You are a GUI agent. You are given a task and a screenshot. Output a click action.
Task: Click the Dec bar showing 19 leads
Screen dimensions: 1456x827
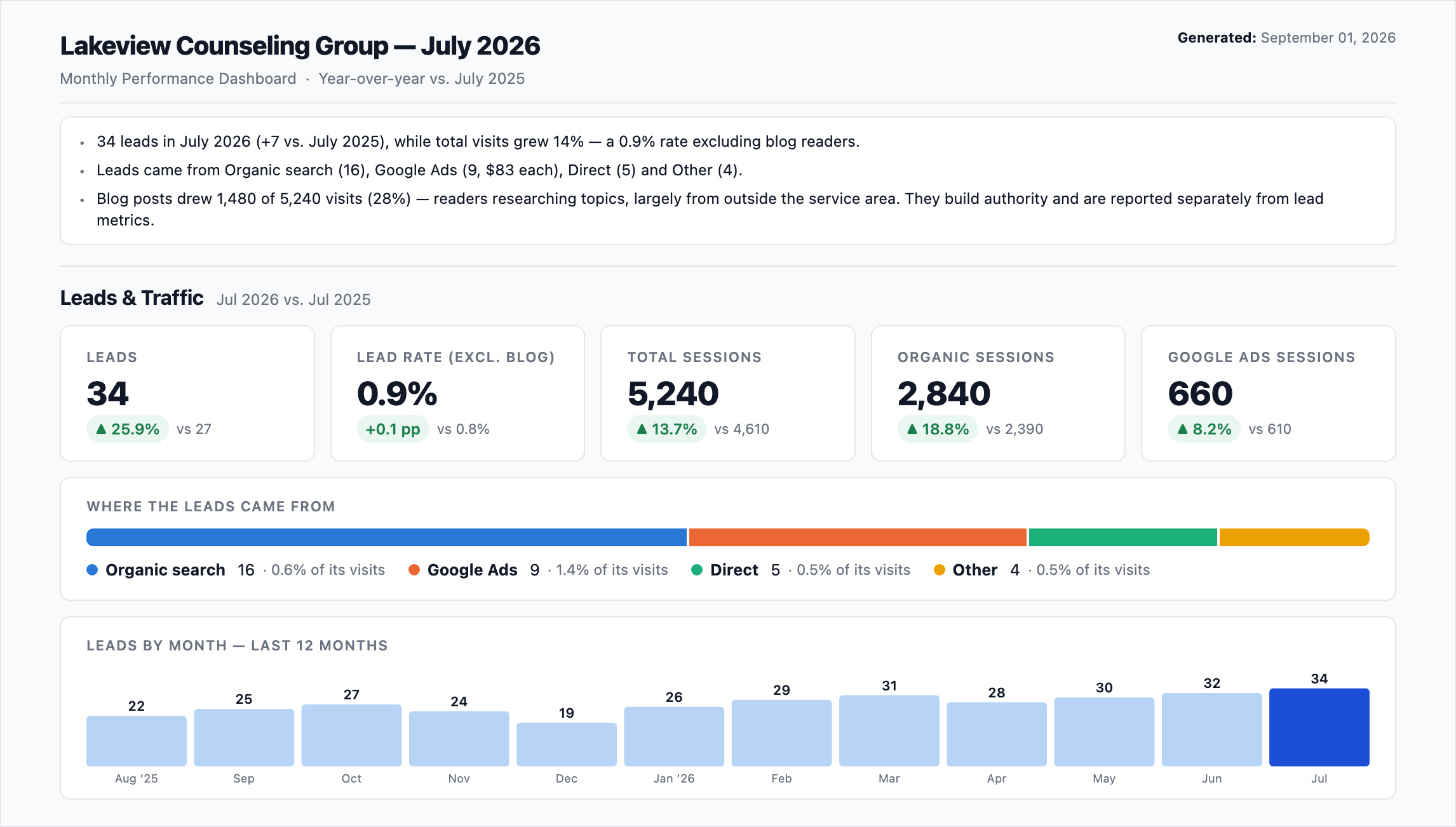pyautogui.click(x=567, y=744)
